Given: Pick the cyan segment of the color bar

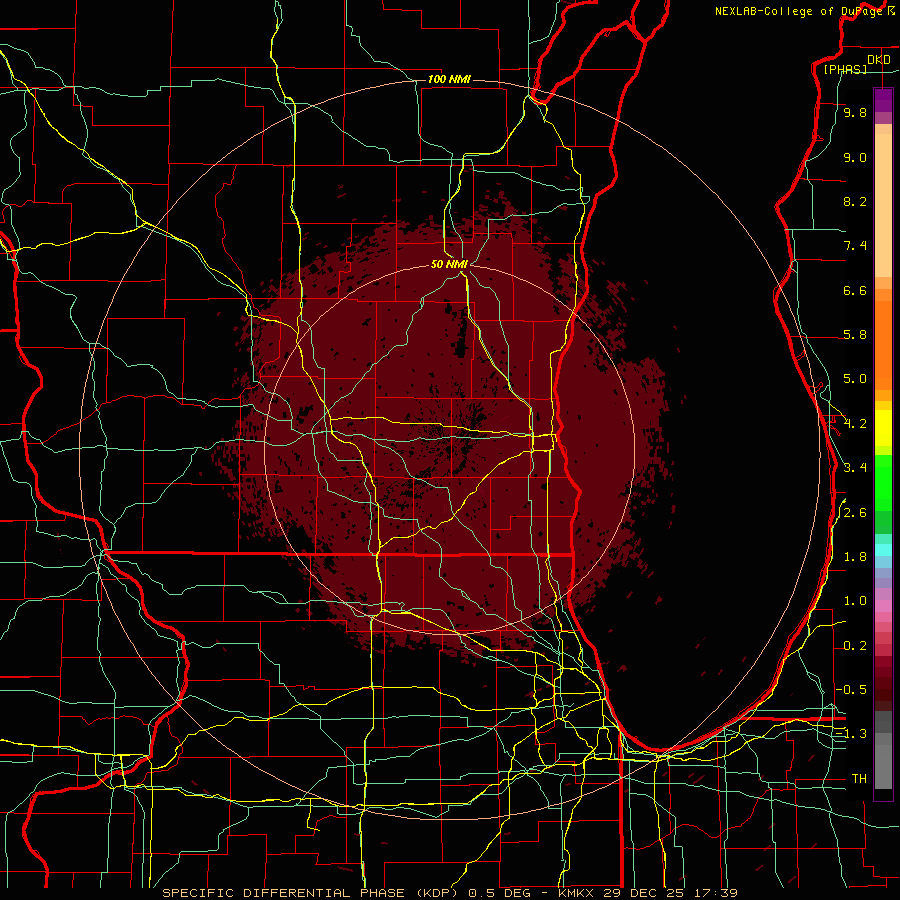Looking at the screenshot, I should coord(883,550).
